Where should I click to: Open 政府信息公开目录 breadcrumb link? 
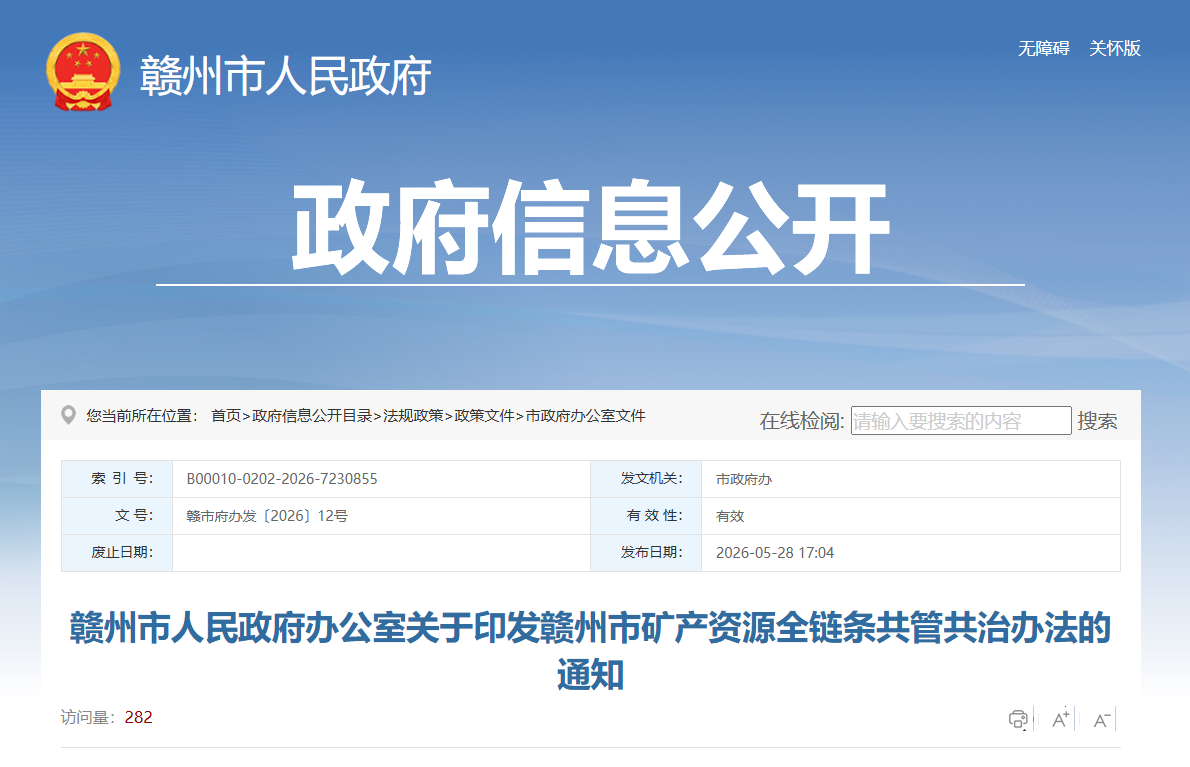pos(312,416)
